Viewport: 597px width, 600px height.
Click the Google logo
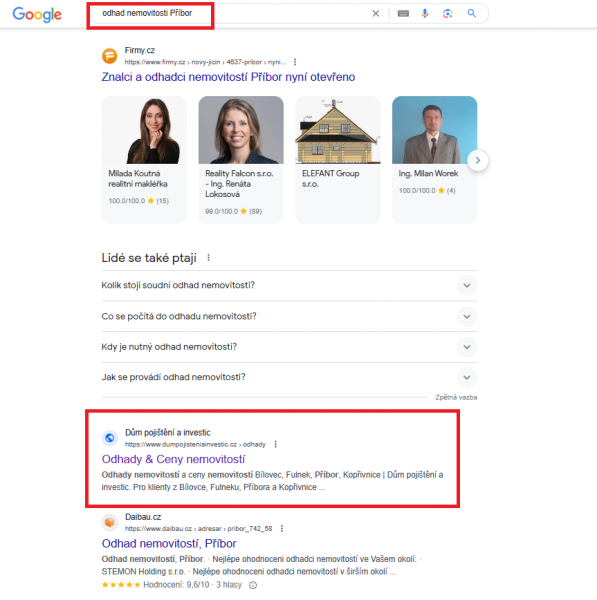37,14
